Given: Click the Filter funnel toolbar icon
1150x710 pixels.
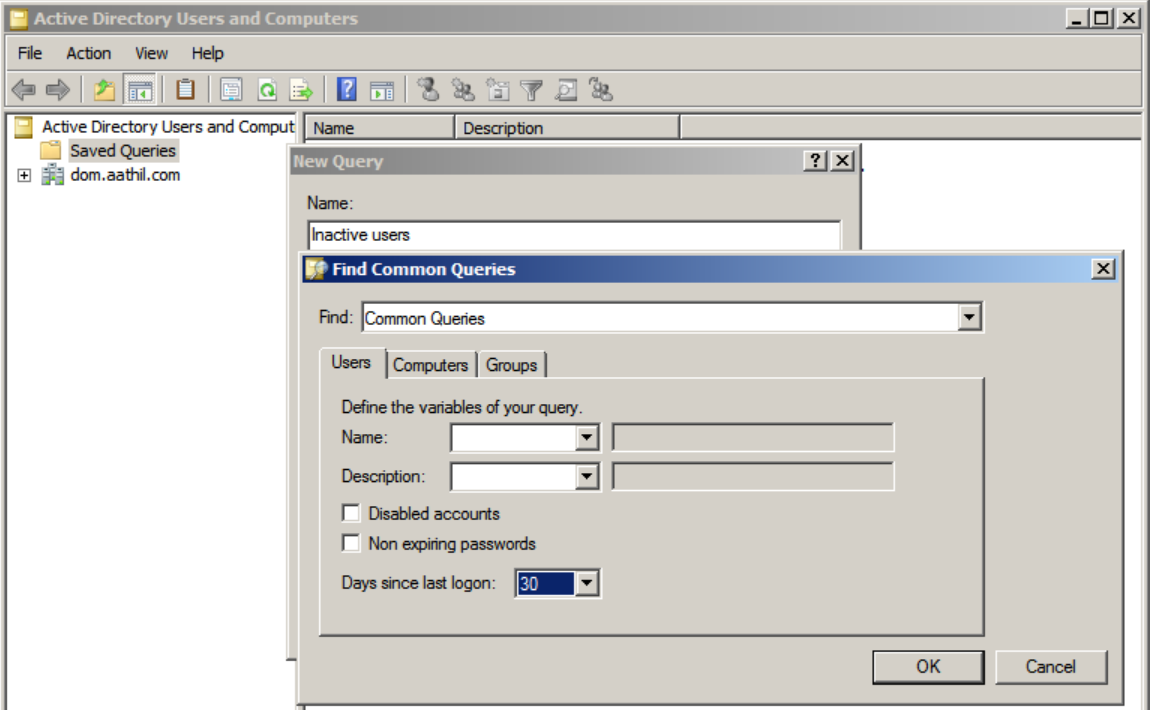Looking at the screenshot, I should pos(531,90).
